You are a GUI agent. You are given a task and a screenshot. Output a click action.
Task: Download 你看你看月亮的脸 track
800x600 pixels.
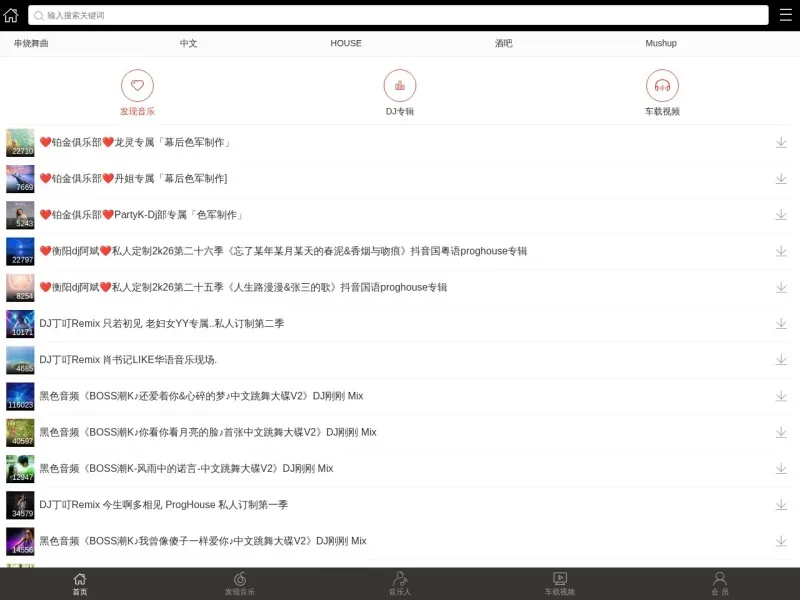coord(781,432)
